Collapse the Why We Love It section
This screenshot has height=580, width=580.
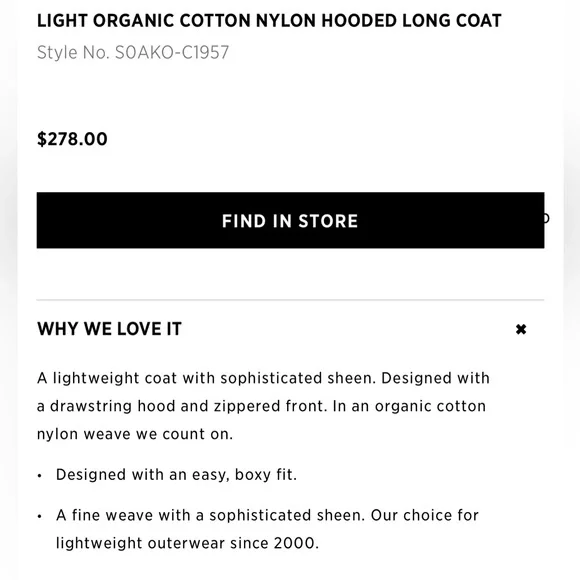point(521,329)
